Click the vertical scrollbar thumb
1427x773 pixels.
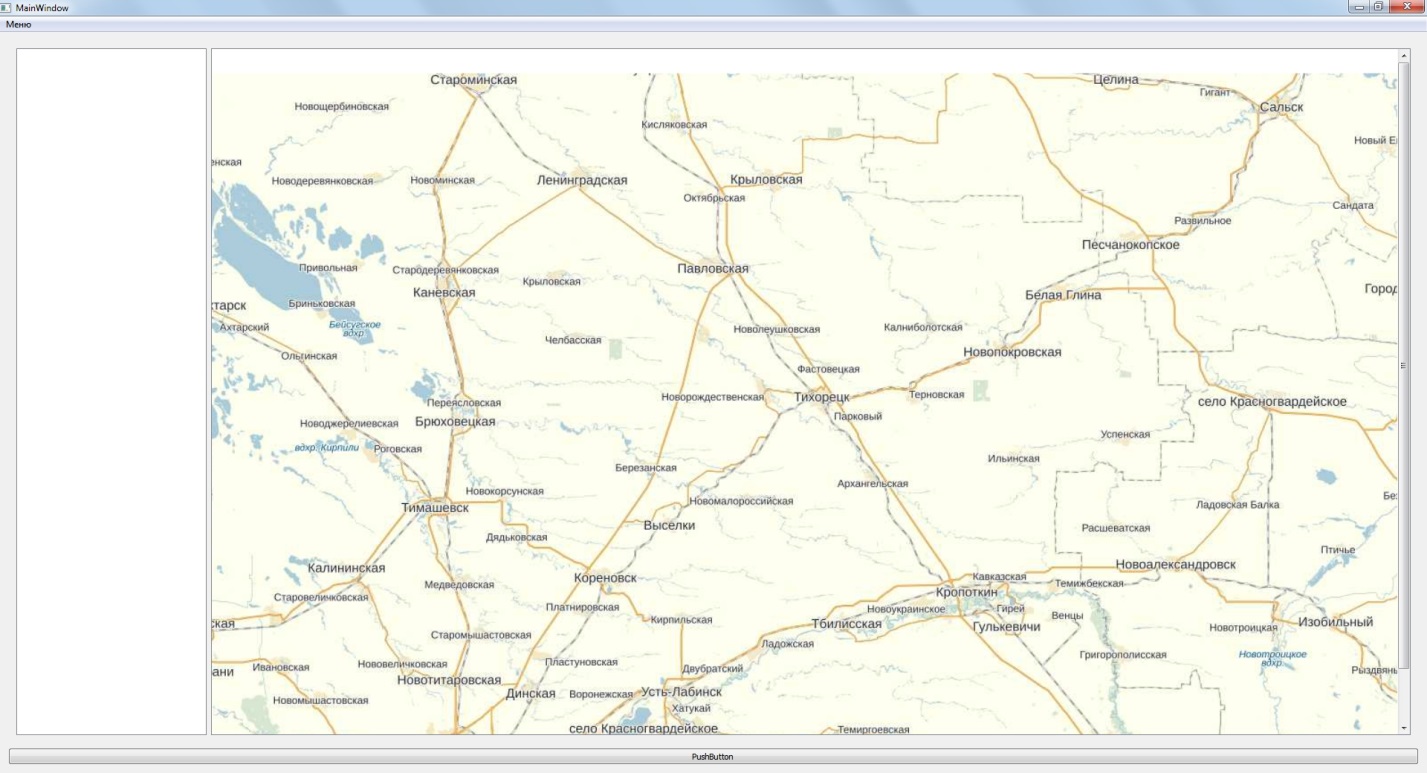click(x=1404, y=365)
